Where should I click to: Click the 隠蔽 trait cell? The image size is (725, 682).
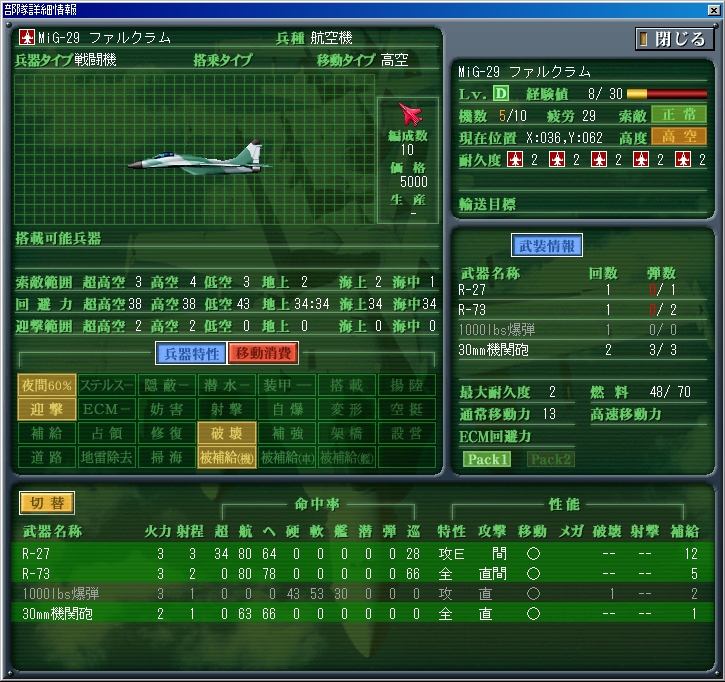pos(166,385)
